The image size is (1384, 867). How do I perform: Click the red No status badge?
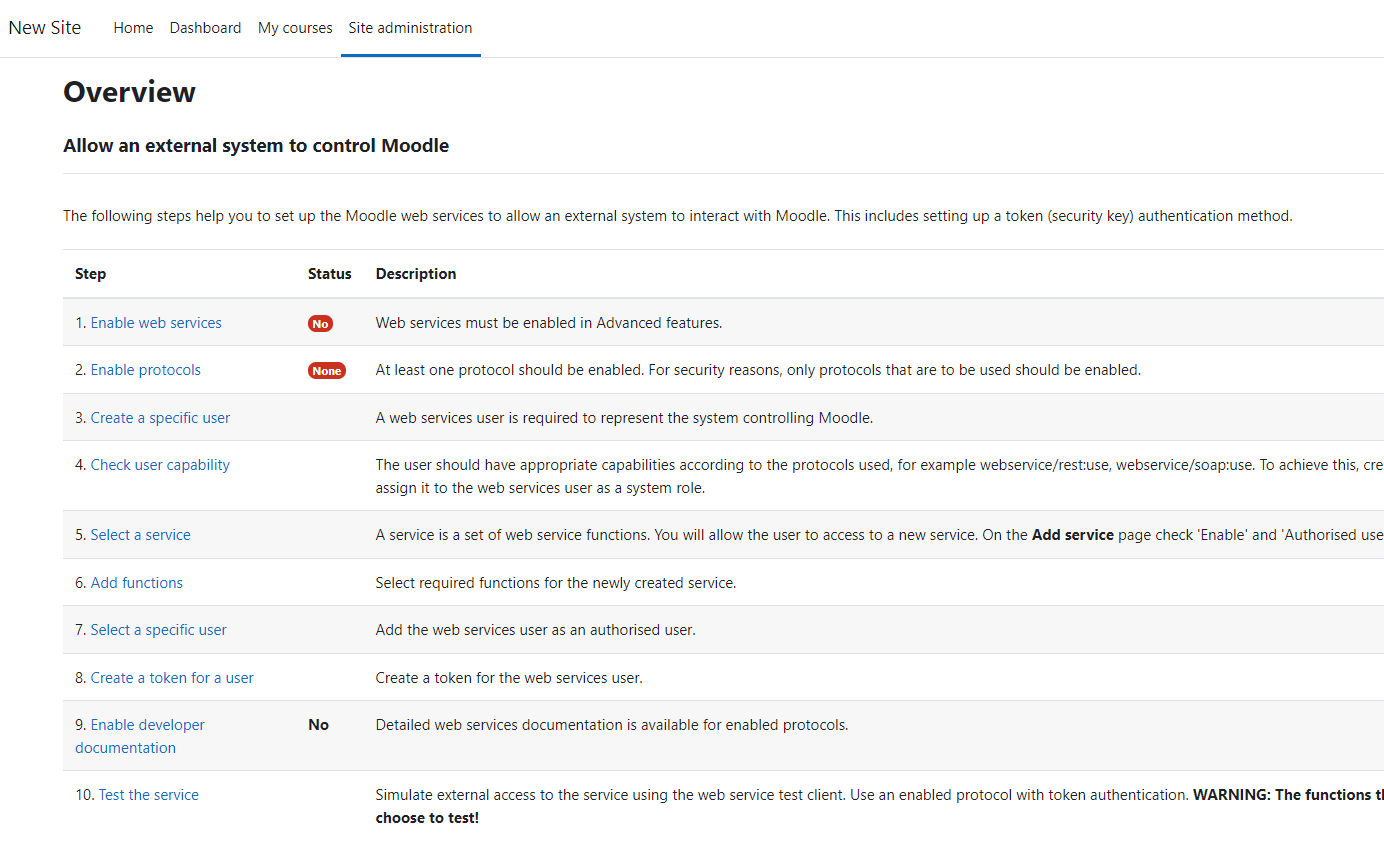click(320, 324)
